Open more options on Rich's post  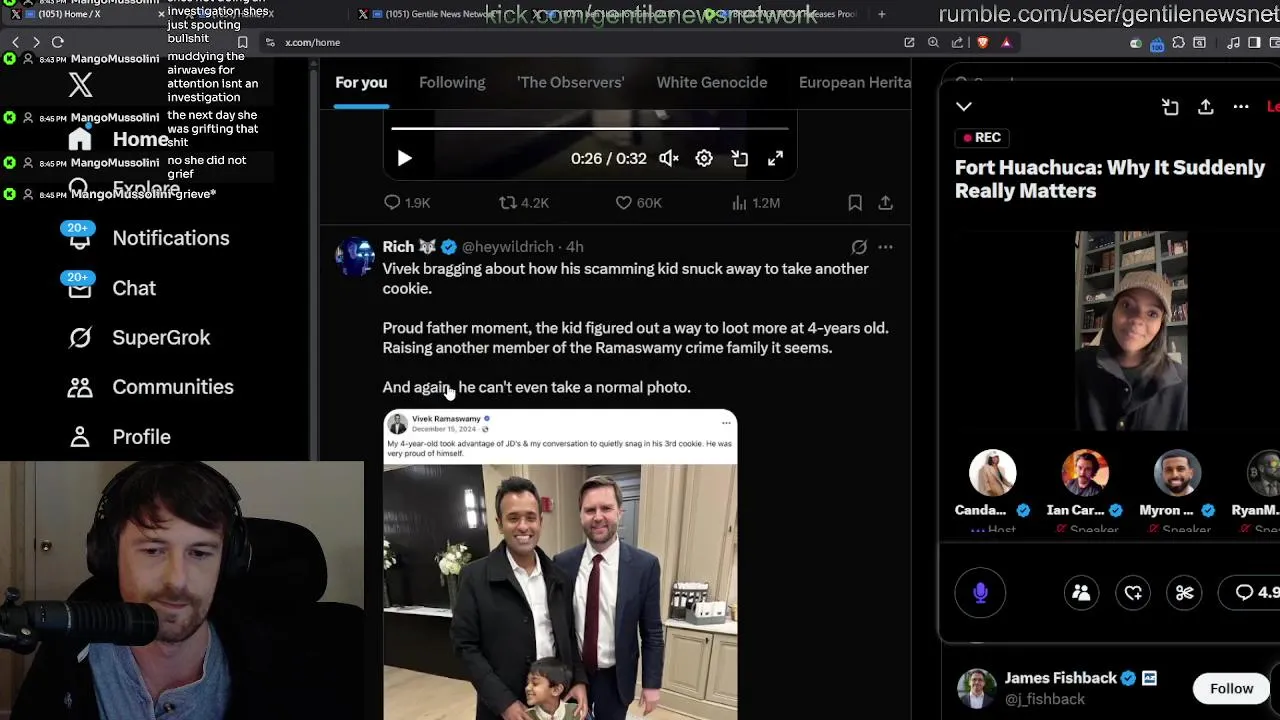[x=885, y=247]
